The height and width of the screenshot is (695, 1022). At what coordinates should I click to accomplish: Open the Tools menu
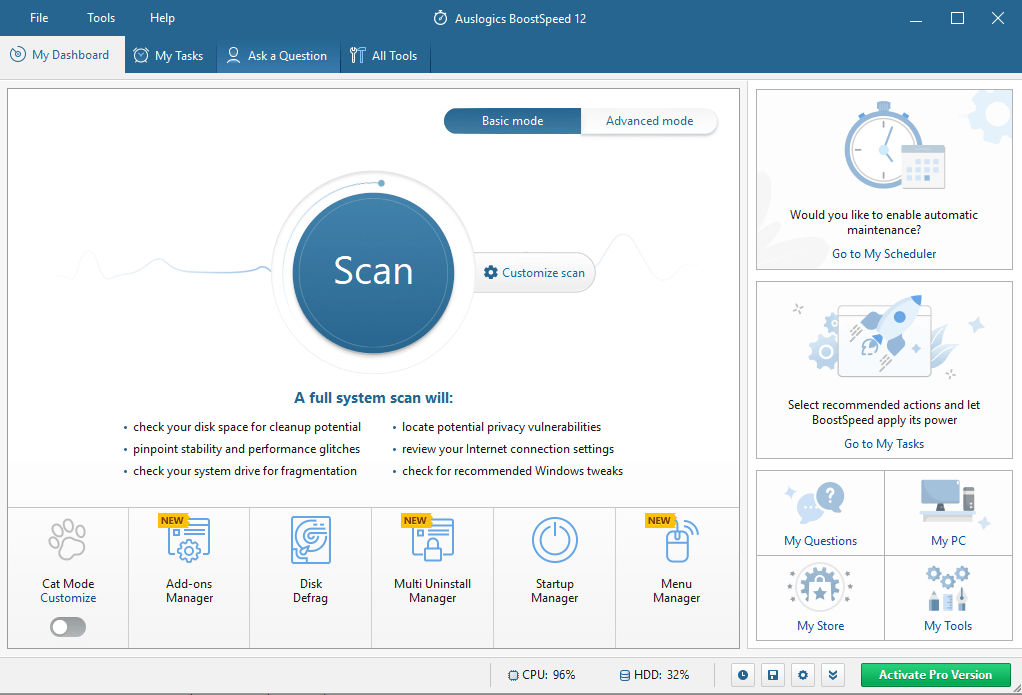100,17
